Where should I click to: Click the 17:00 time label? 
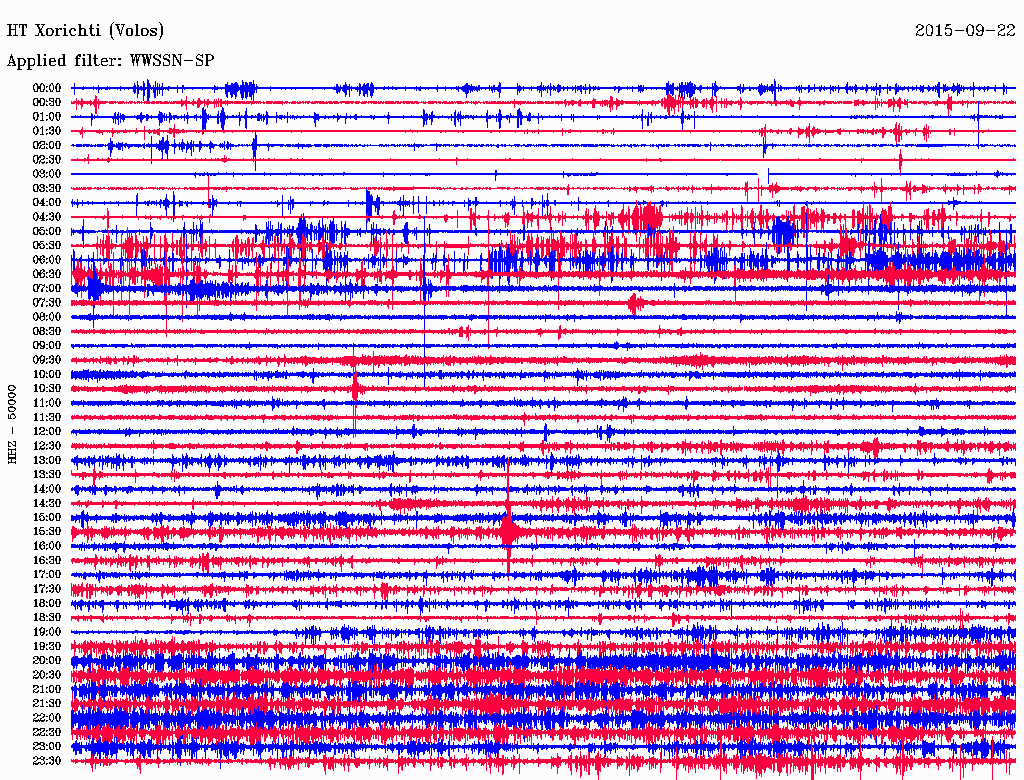(47, 575)
